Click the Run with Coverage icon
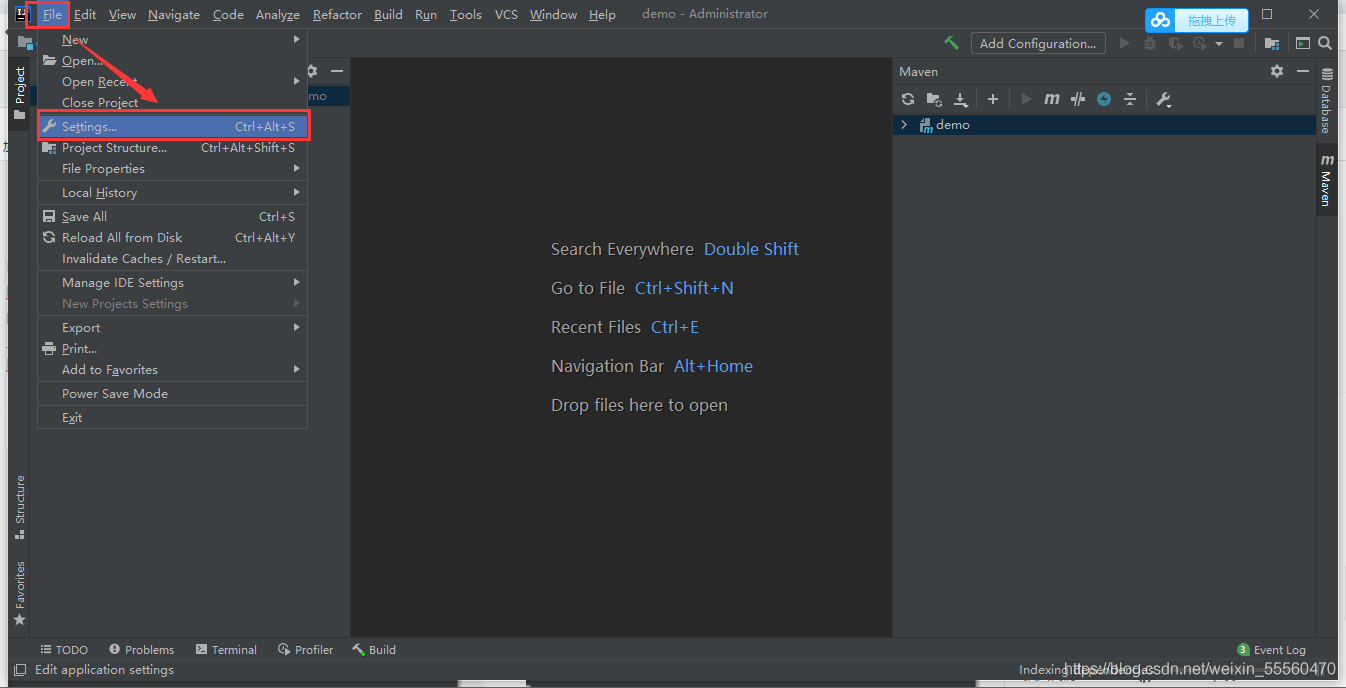The height and width of the screenshot is (688, 1346). point(1175,43)
